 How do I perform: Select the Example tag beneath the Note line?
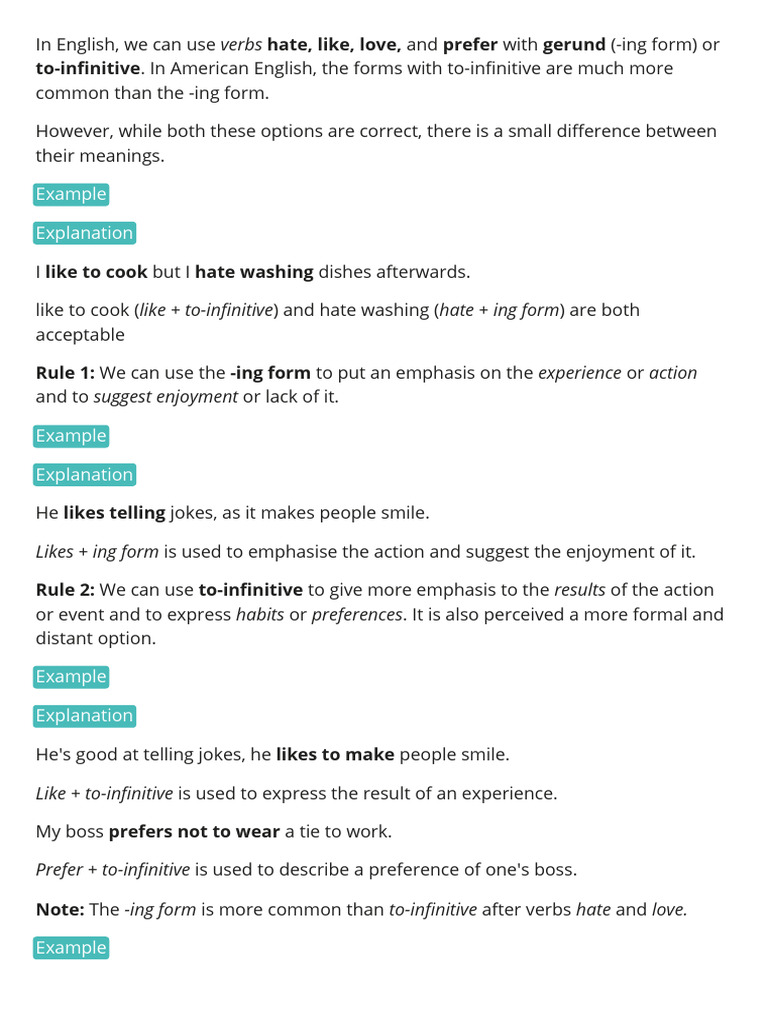coord(70,948)
